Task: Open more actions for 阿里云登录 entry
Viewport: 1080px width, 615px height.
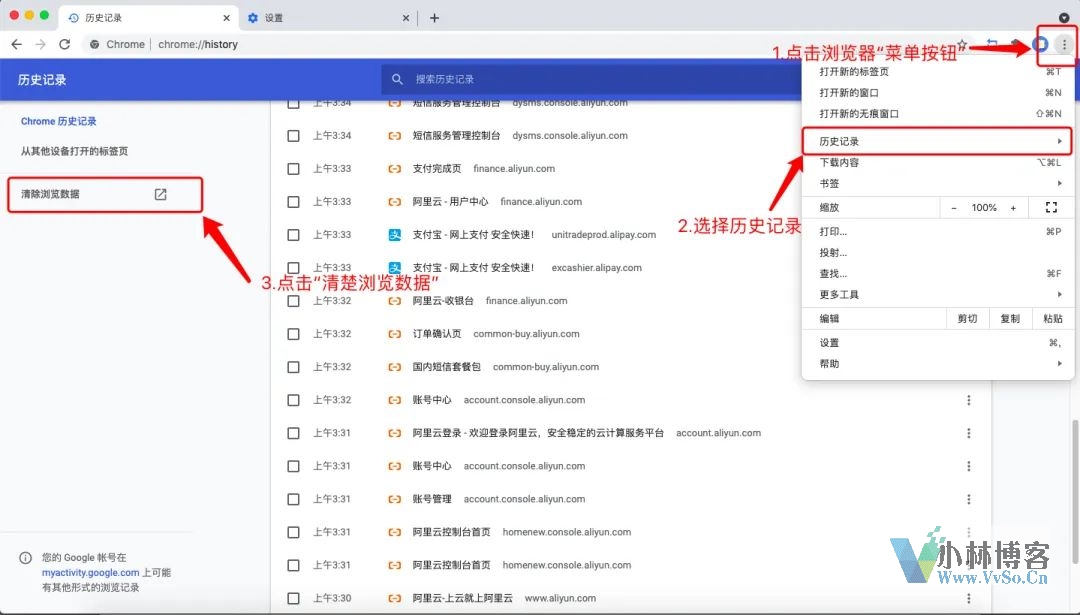Action: click(968, 433)
